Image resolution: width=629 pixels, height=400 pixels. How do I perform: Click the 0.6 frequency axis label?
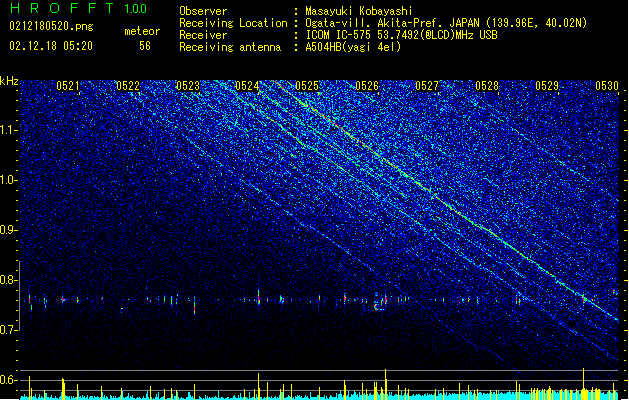coord(9,380)
